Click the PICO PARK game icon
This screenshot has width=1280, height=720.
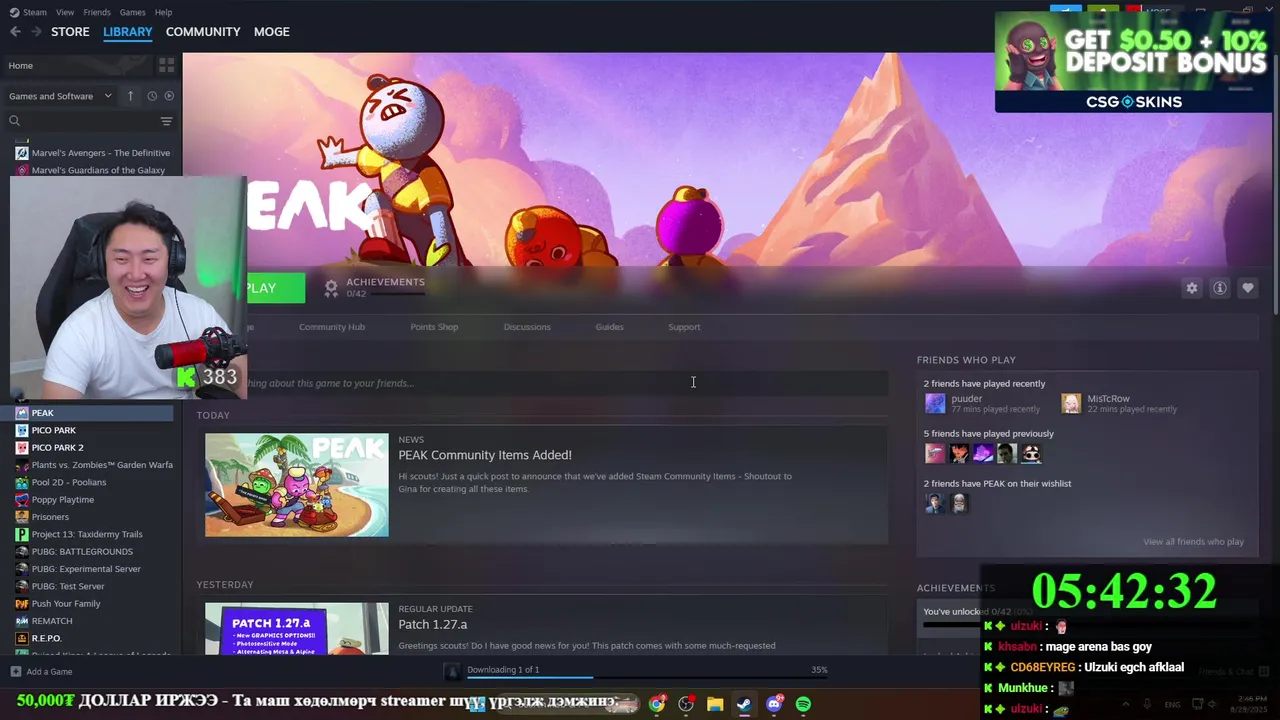point(22,430)
